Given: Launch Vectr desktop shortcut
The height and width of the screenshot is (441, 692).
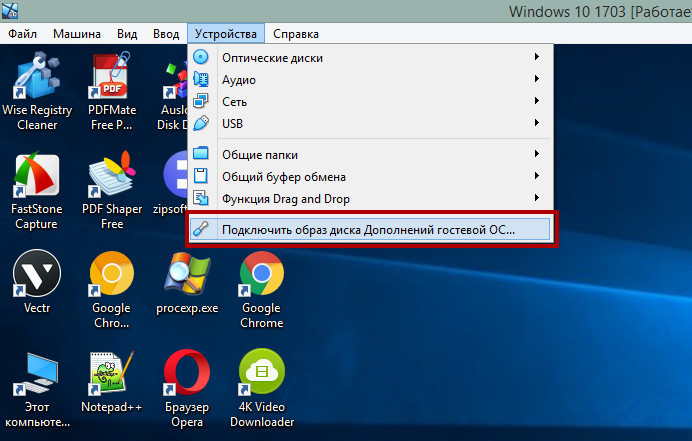Looking at the screenshot, I should [37, 282].
